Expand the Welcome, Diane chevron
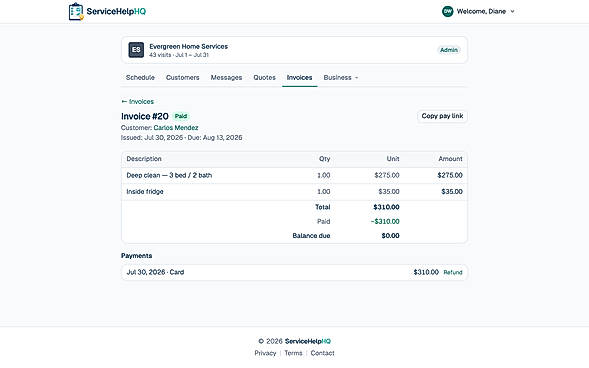The height and width of the screenshot is (368, 589). [512, 12]
